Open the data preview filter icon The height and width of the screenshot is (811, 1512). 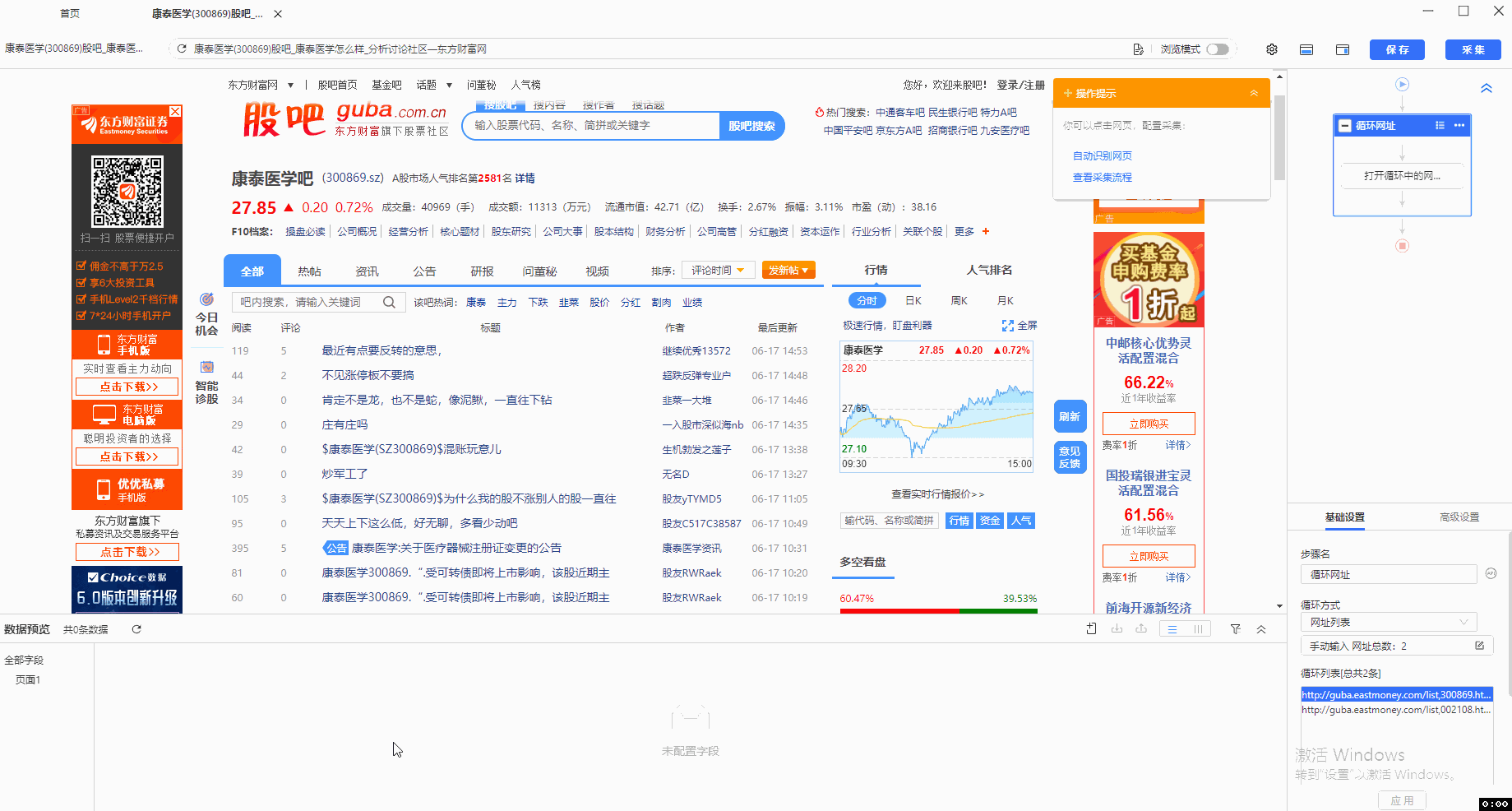click(x=1235, y=629)
